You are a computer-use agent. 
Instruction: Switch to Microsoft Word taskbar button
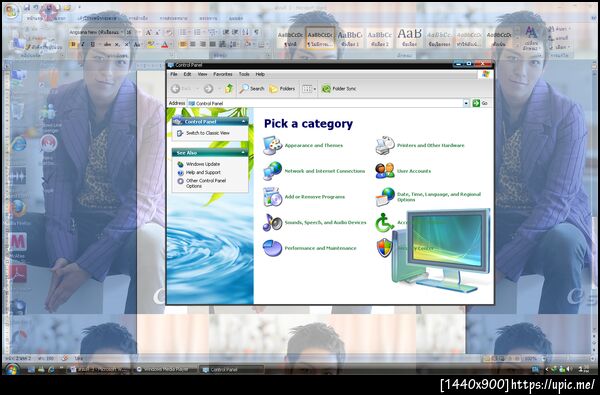pos(99,370)
